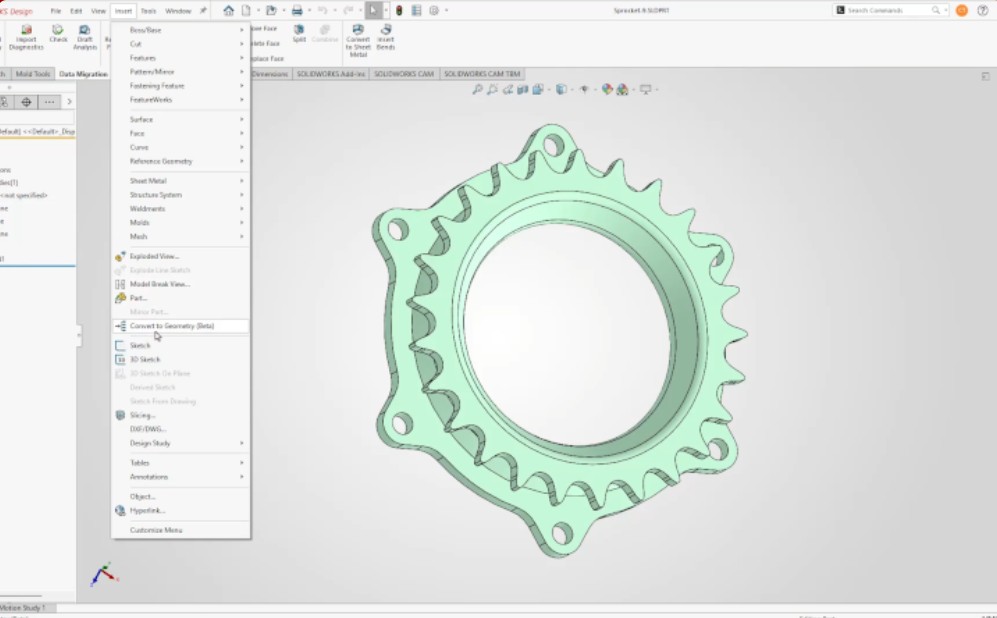Click the coordinate triad in the viewport
997x618 pixels.
(x=104, y=574)
